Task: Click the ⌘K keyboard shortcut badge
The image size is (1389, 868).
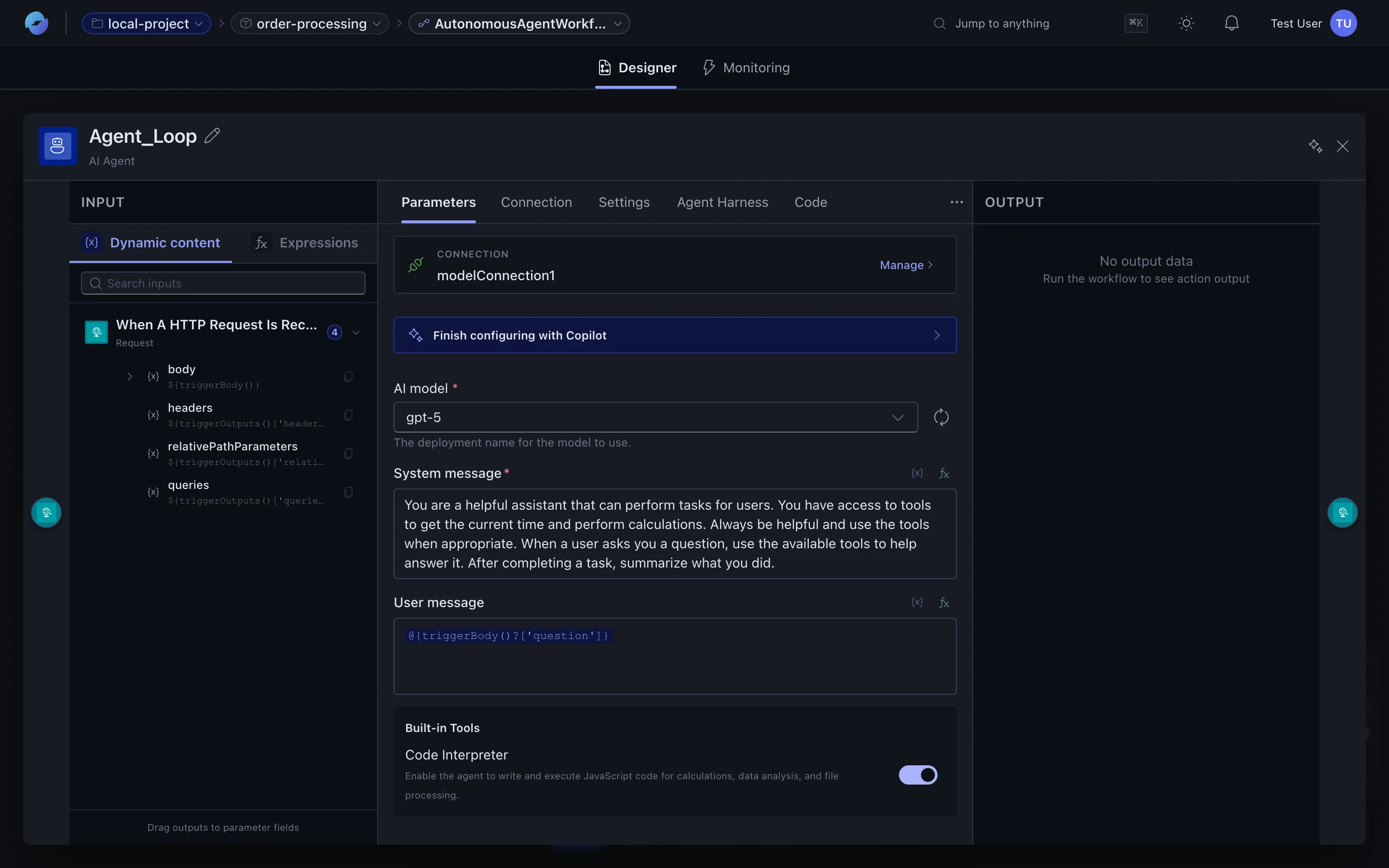Action: (1136, 23)
